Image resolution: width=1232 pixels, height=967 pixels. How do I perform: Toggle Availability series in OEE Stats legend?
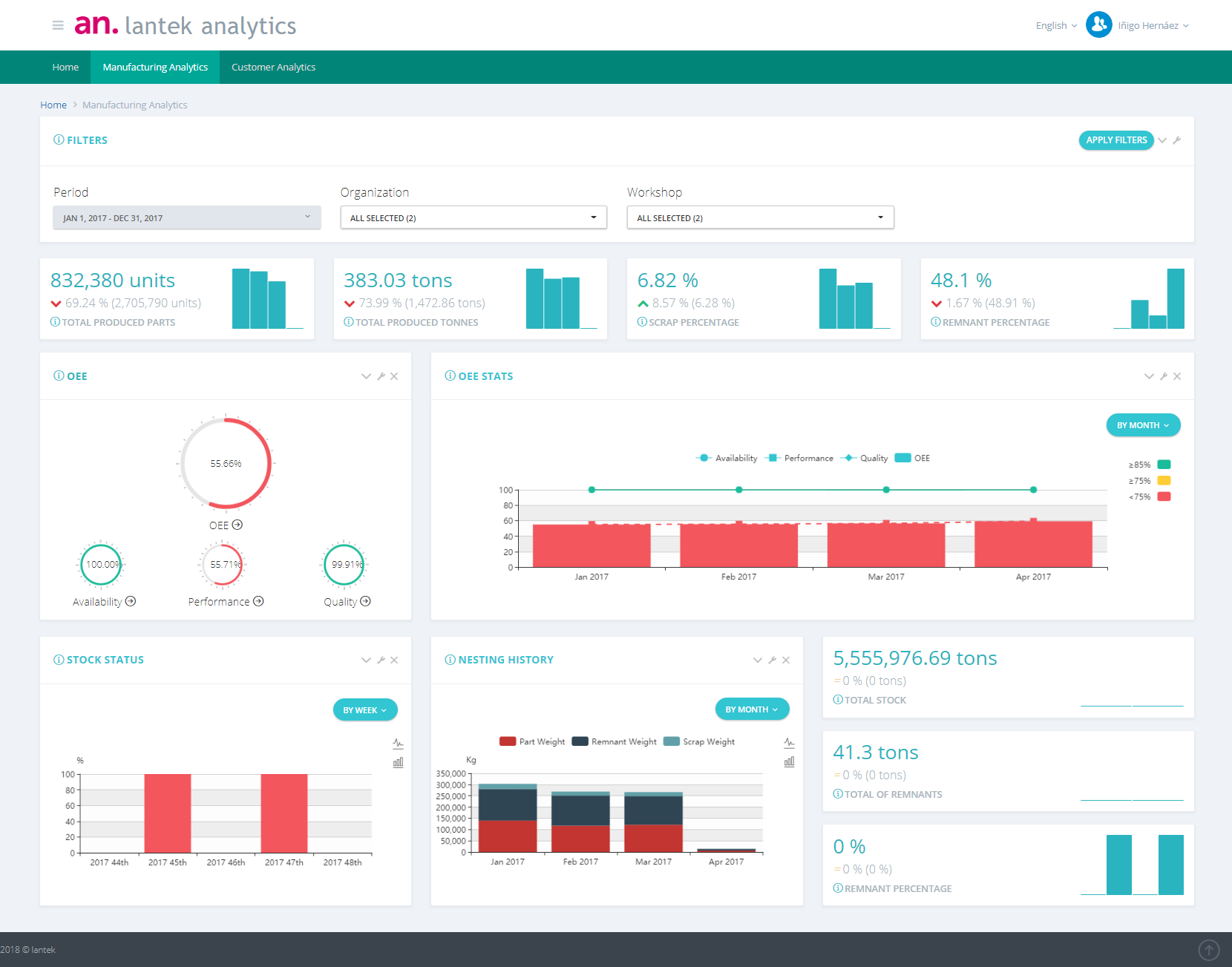[727, 458]
